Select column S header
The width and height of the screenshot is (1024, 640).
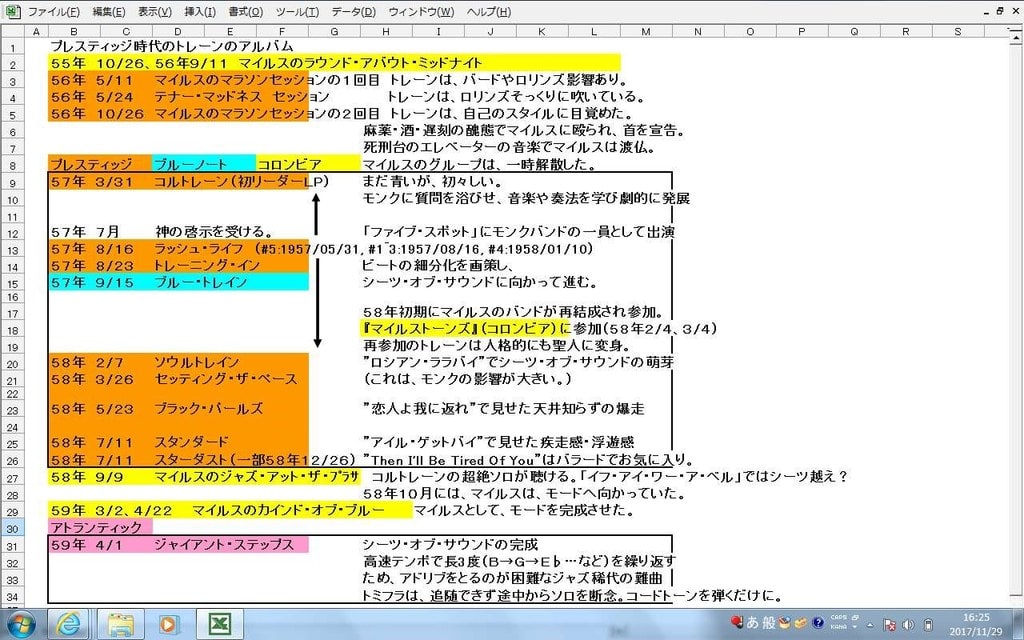pos(957,31)
